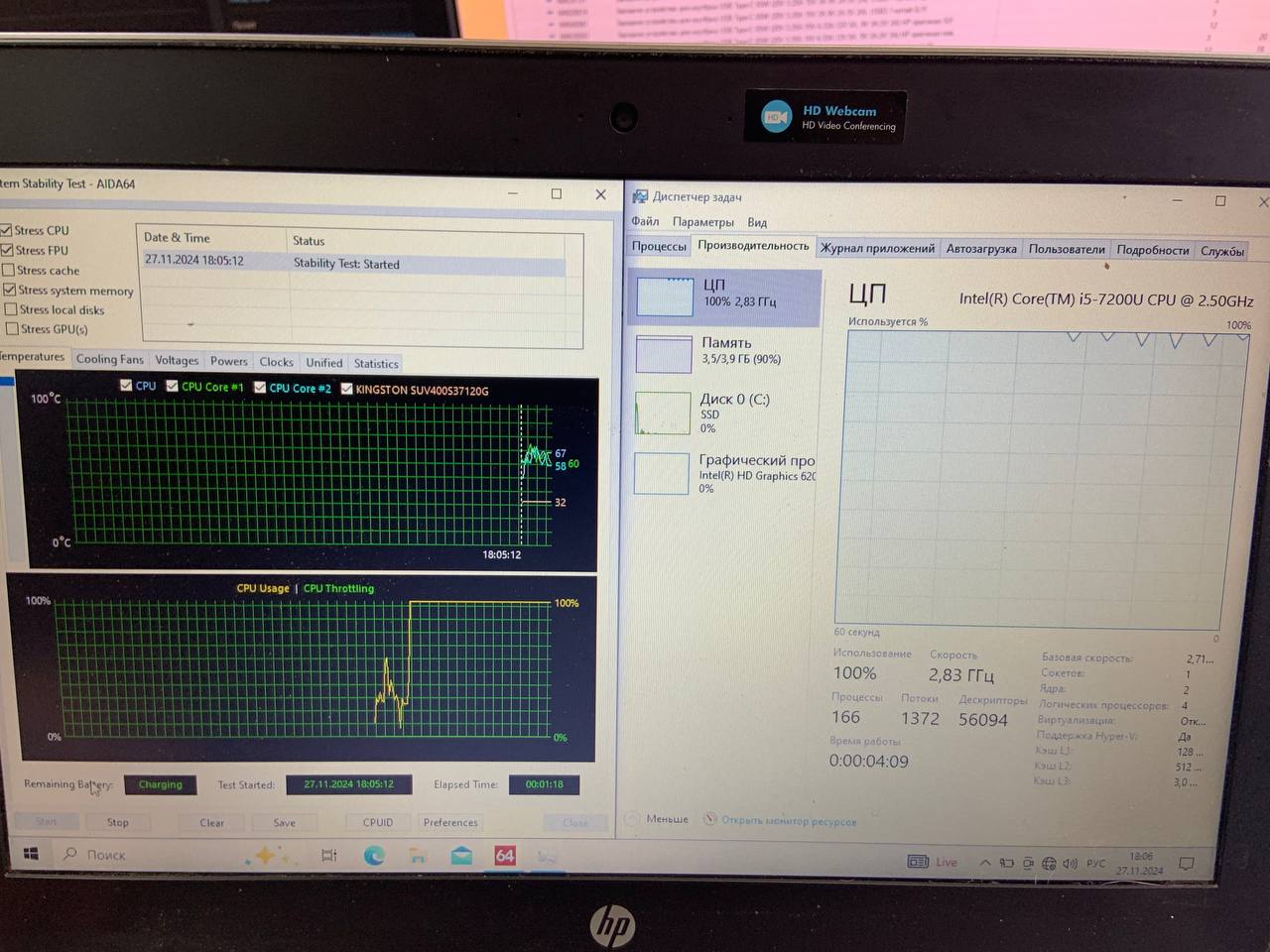Select the Производительность tab
The height and width of the screenshot is (952, 1270).
(x=753, y=246)
